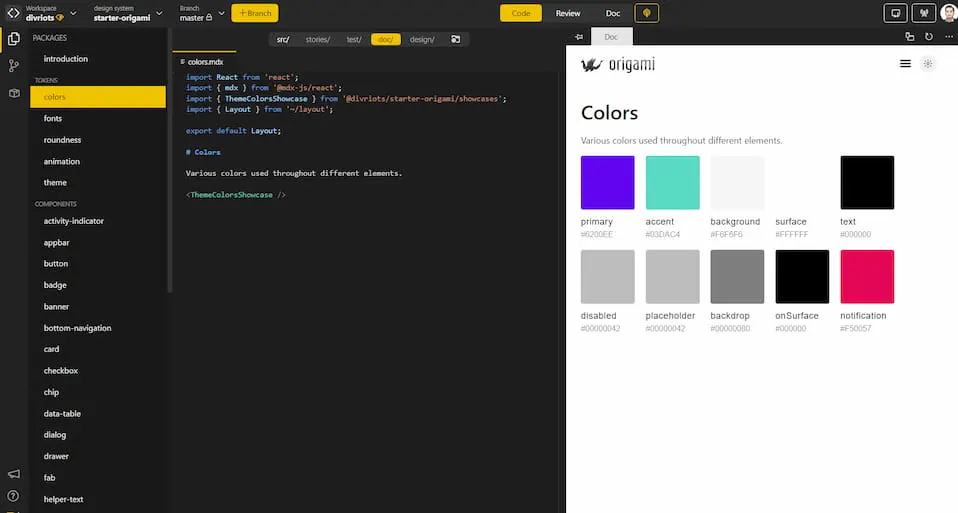Toggle the yellow-outlined lightbulb button

coord(647,13)
